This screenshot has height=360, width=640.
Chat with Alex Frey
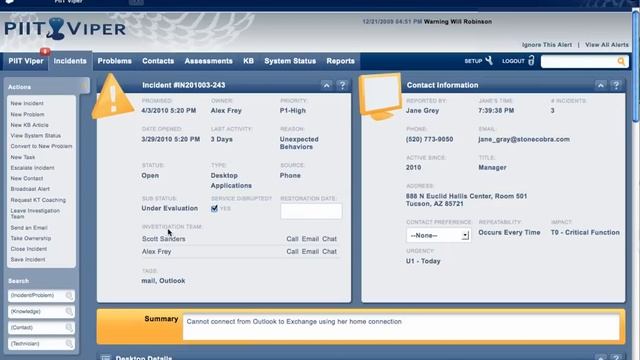329,251
